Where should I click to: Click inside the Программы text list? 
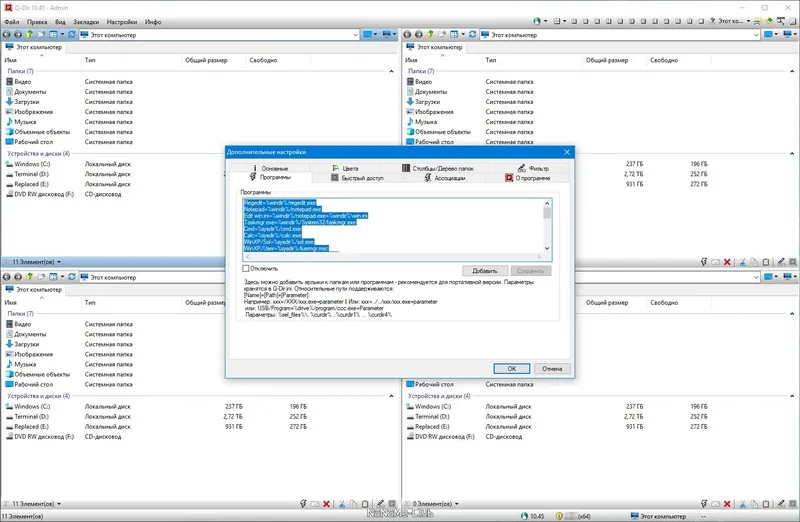click(393, 226)
